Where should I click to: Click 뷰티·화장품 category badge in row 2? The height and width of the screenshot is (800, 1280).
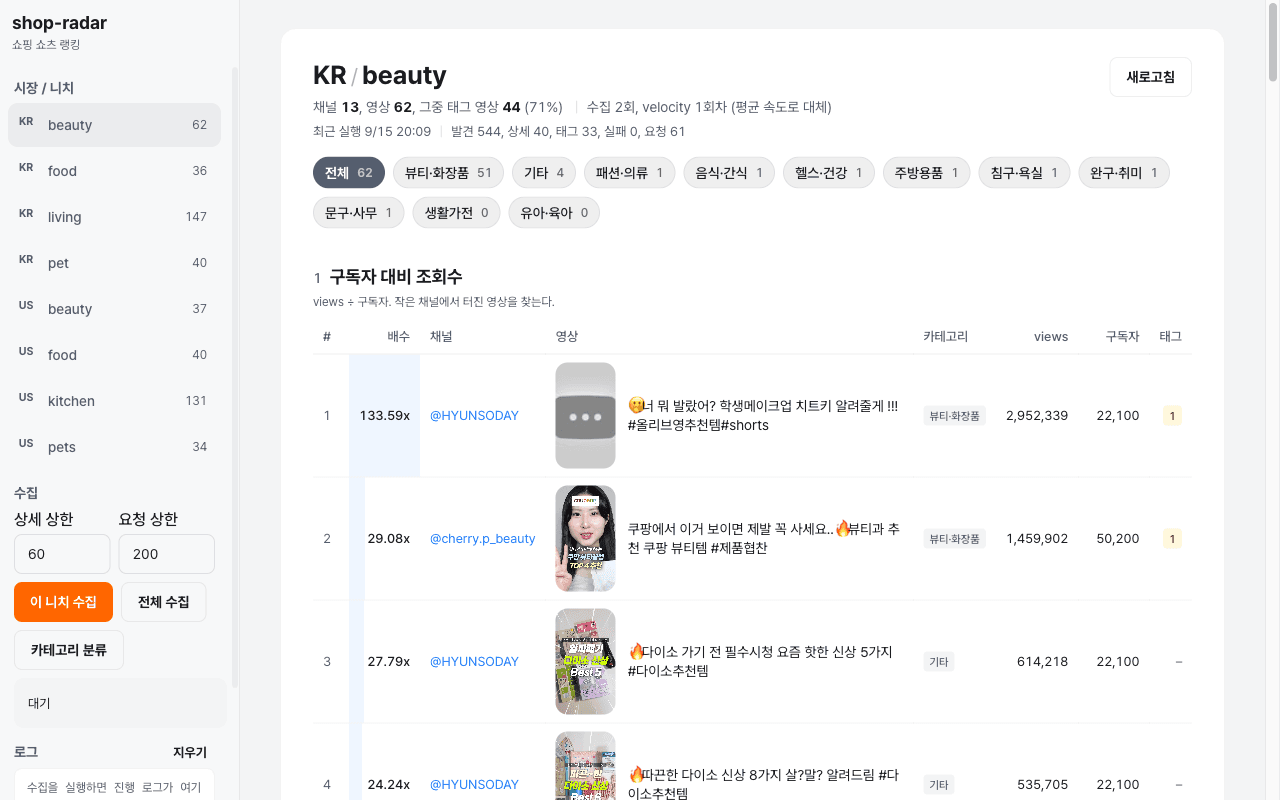point(954,539)
